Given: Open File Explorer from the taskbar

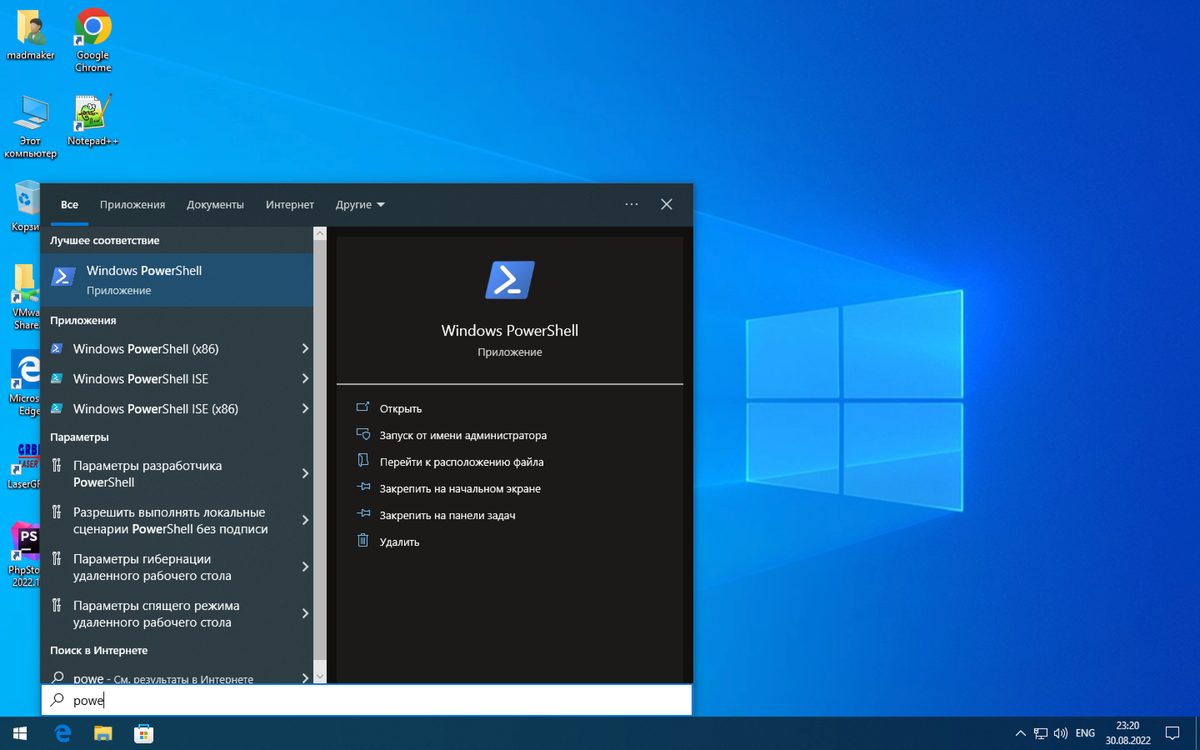Looking at the screenshot, I should click(103, 733).
